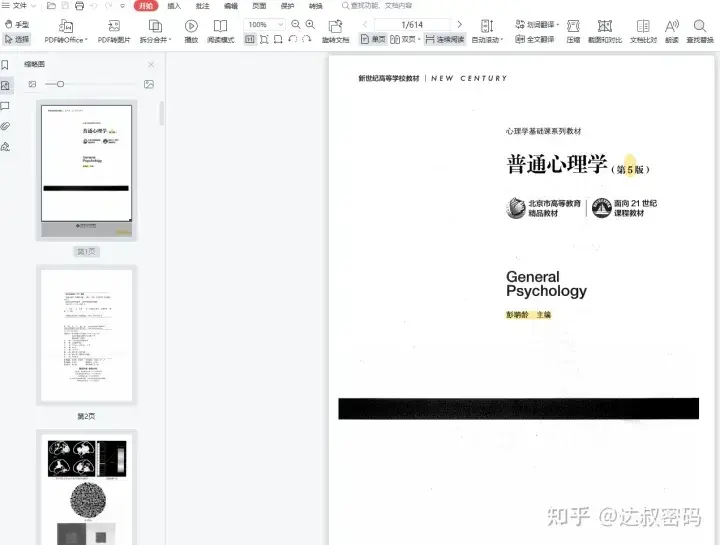Open the signature sidebar panel

click(5, 147)
